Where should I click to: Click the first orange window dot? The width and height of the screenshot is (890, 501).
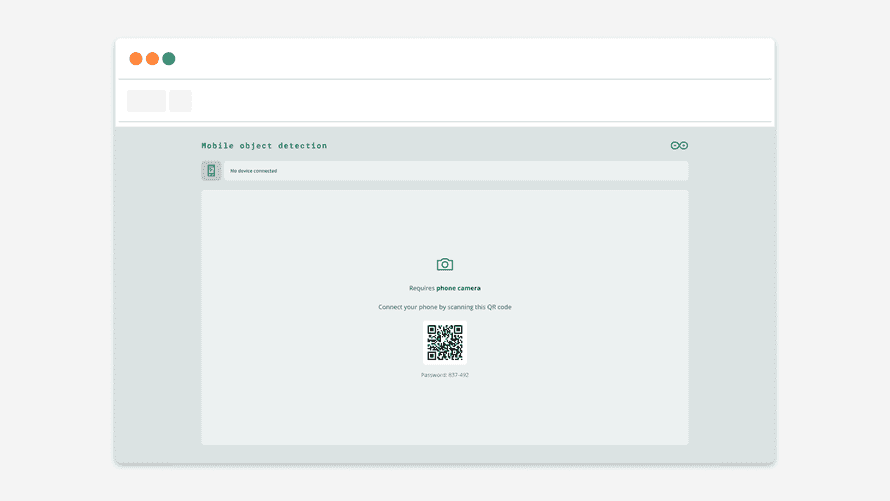click(136, 58)
